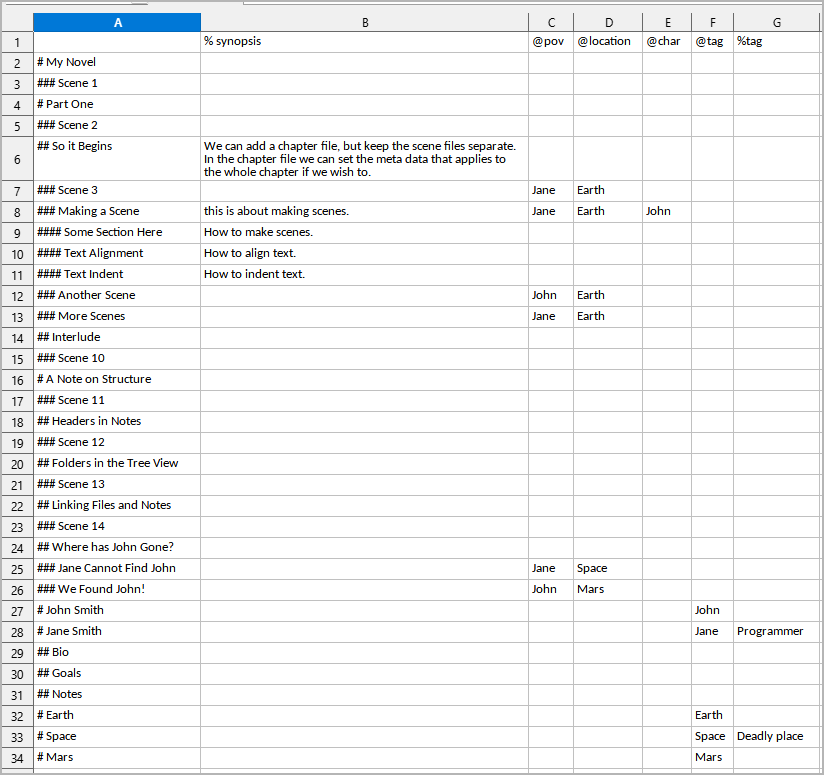This screenshot has width=824, height=775.
Task: Select the row 16 header
Action: coord(17,380)
